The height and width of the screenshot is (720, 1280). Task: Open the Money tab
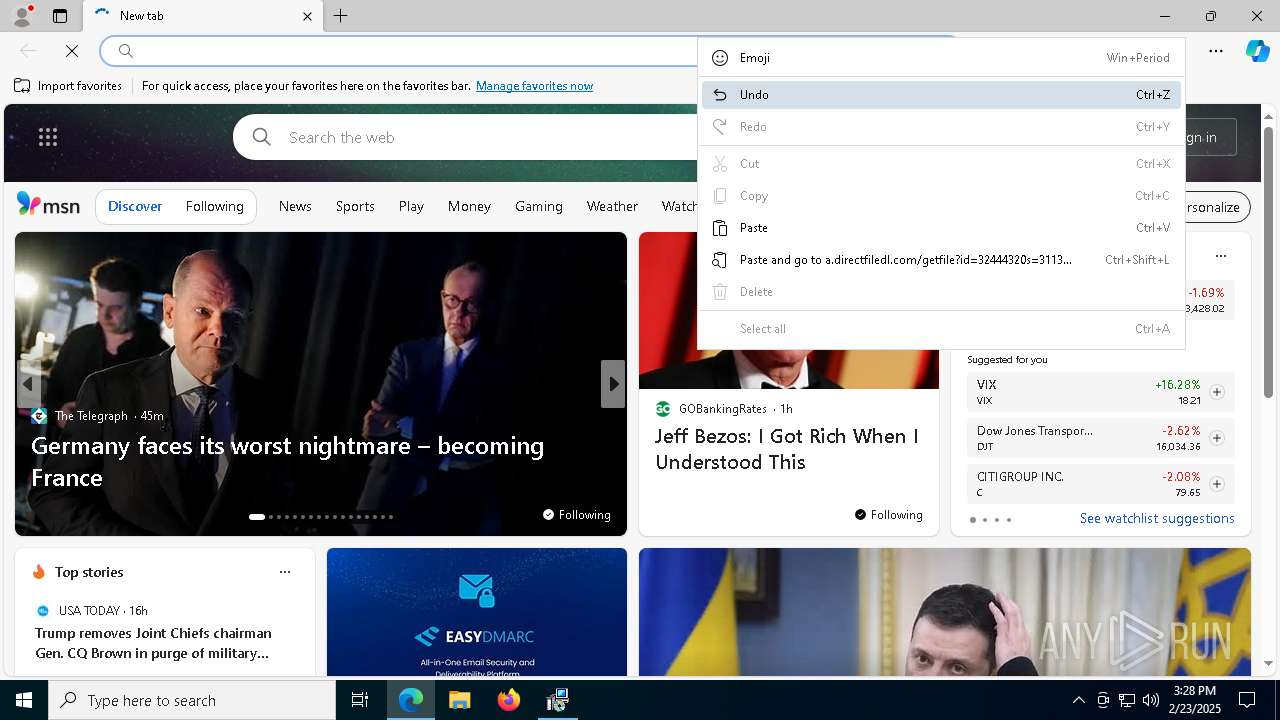pos(469,206)
